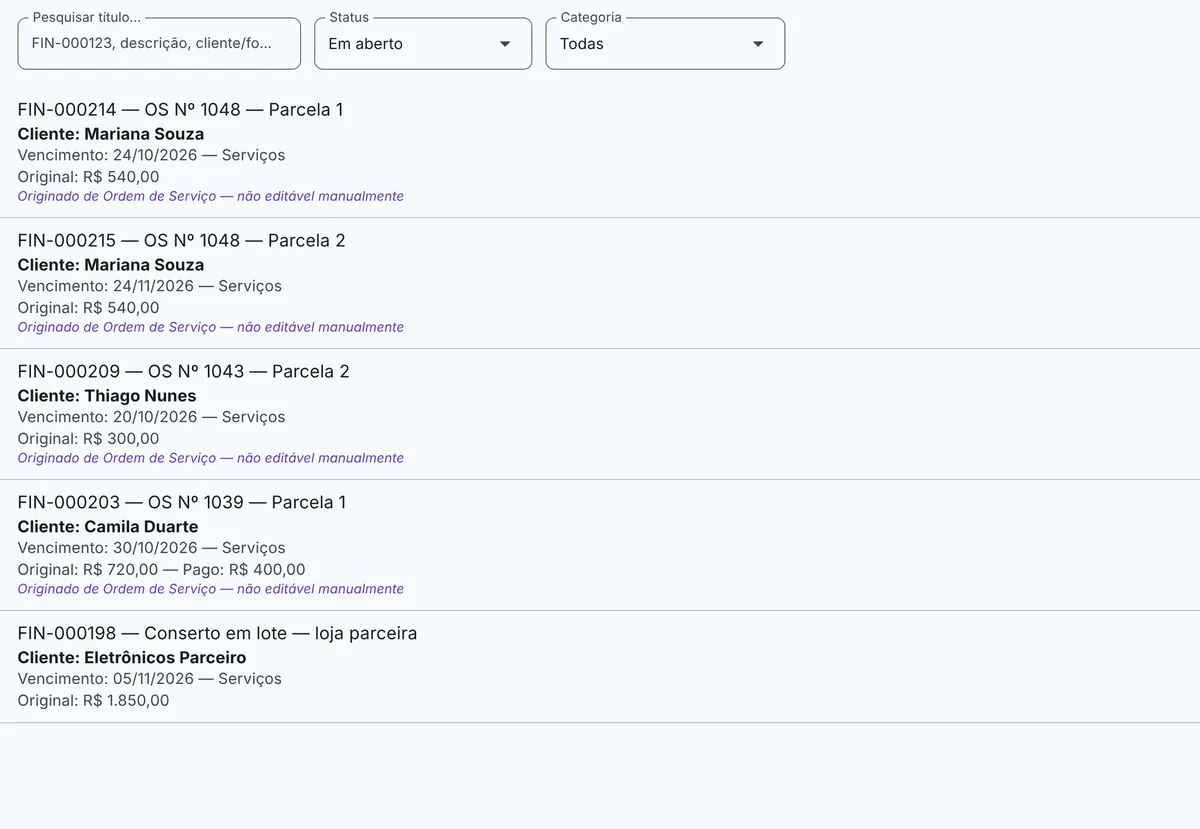Select Vencimento: 30/10/2026 — Serviços line

151,549
